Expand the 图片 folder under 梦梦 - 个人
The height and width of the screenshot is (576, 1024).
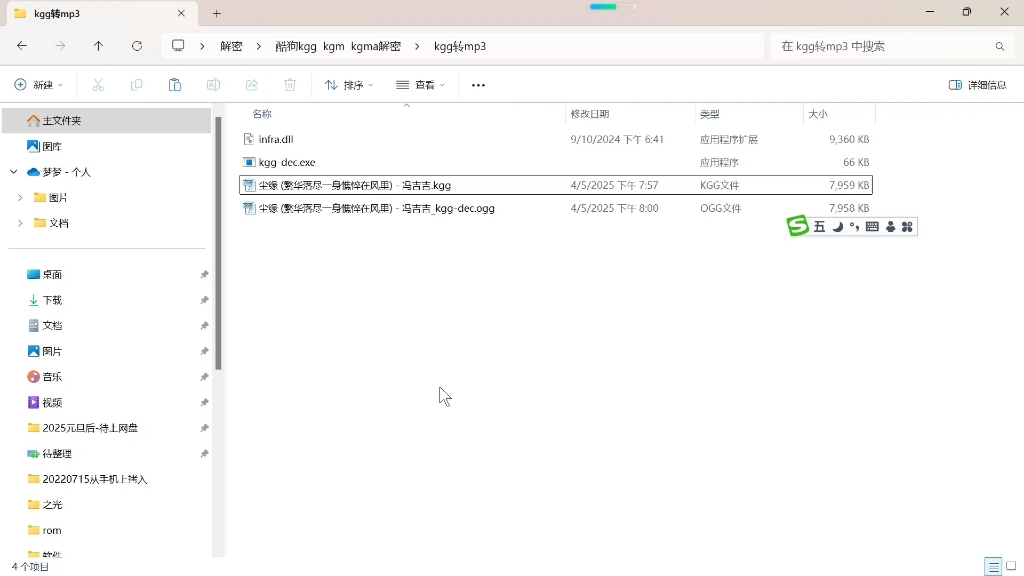(20, 197)
